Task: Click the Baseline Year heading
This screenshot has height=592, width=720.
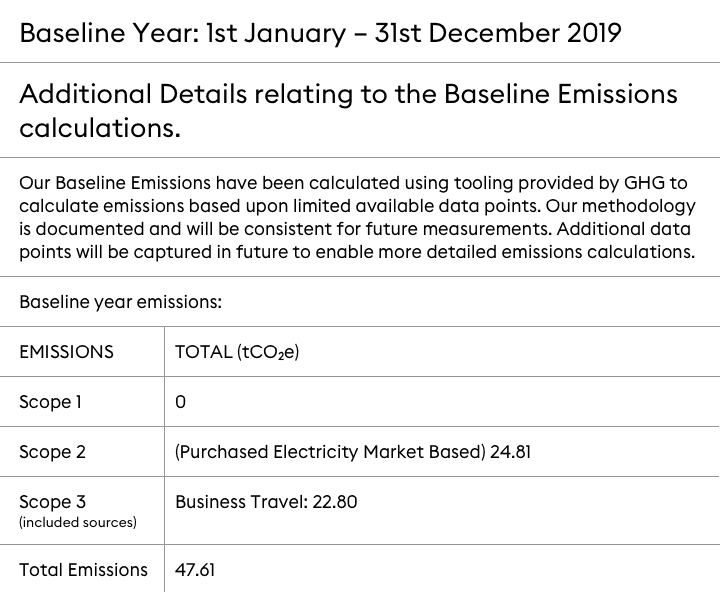Action: point(320,33)
